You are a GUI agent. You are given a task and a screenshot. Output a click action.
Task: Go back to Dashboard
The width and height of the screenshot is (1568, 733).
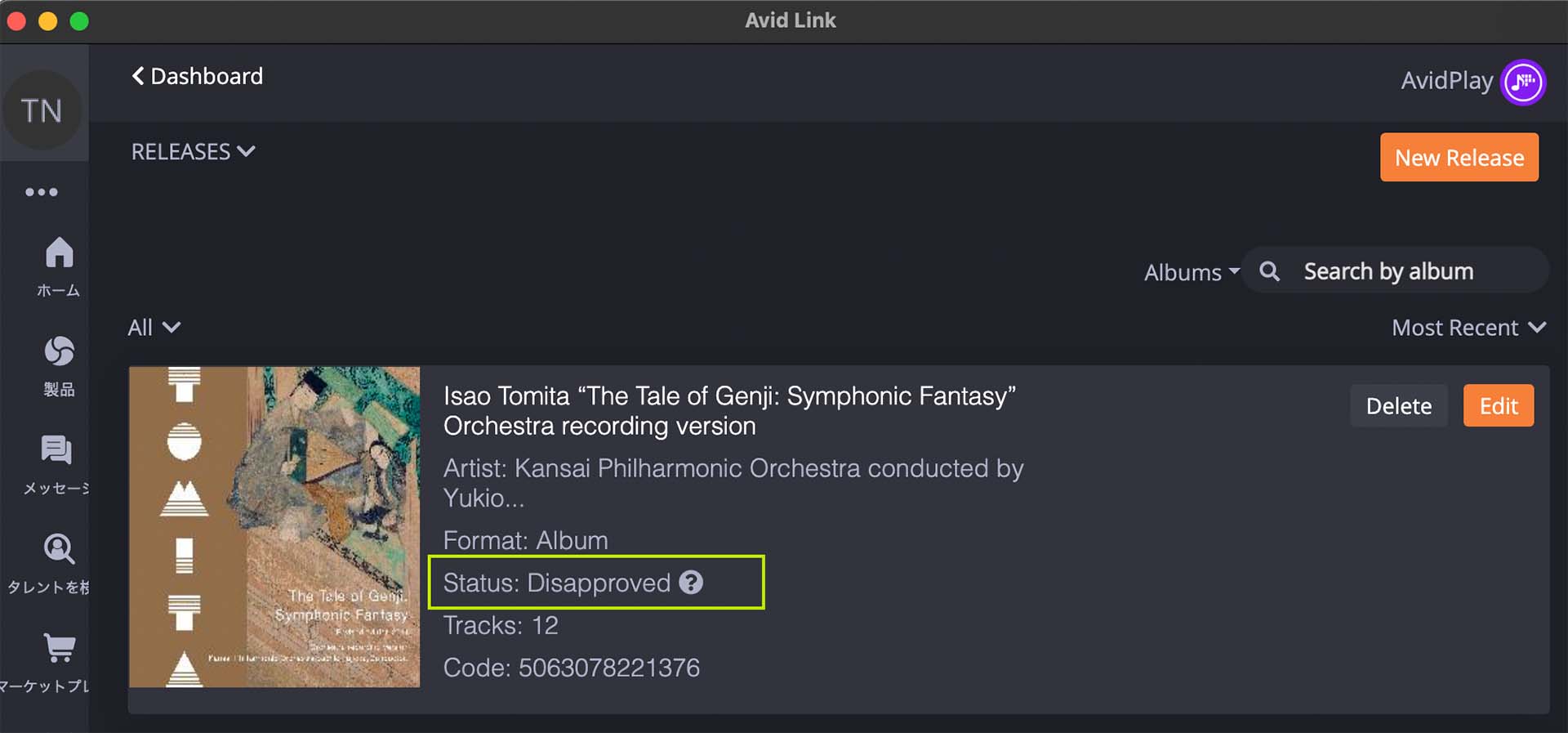click(198, 76)
